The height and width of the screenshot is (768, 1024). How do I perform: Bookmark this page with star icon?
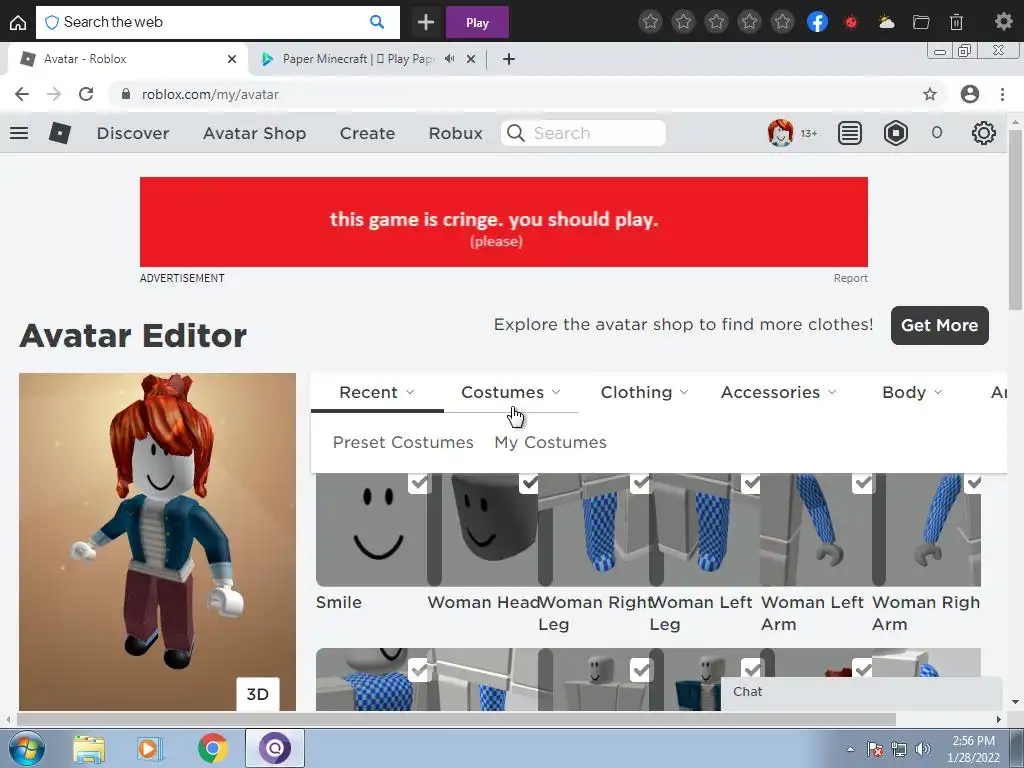coord(930,94)
